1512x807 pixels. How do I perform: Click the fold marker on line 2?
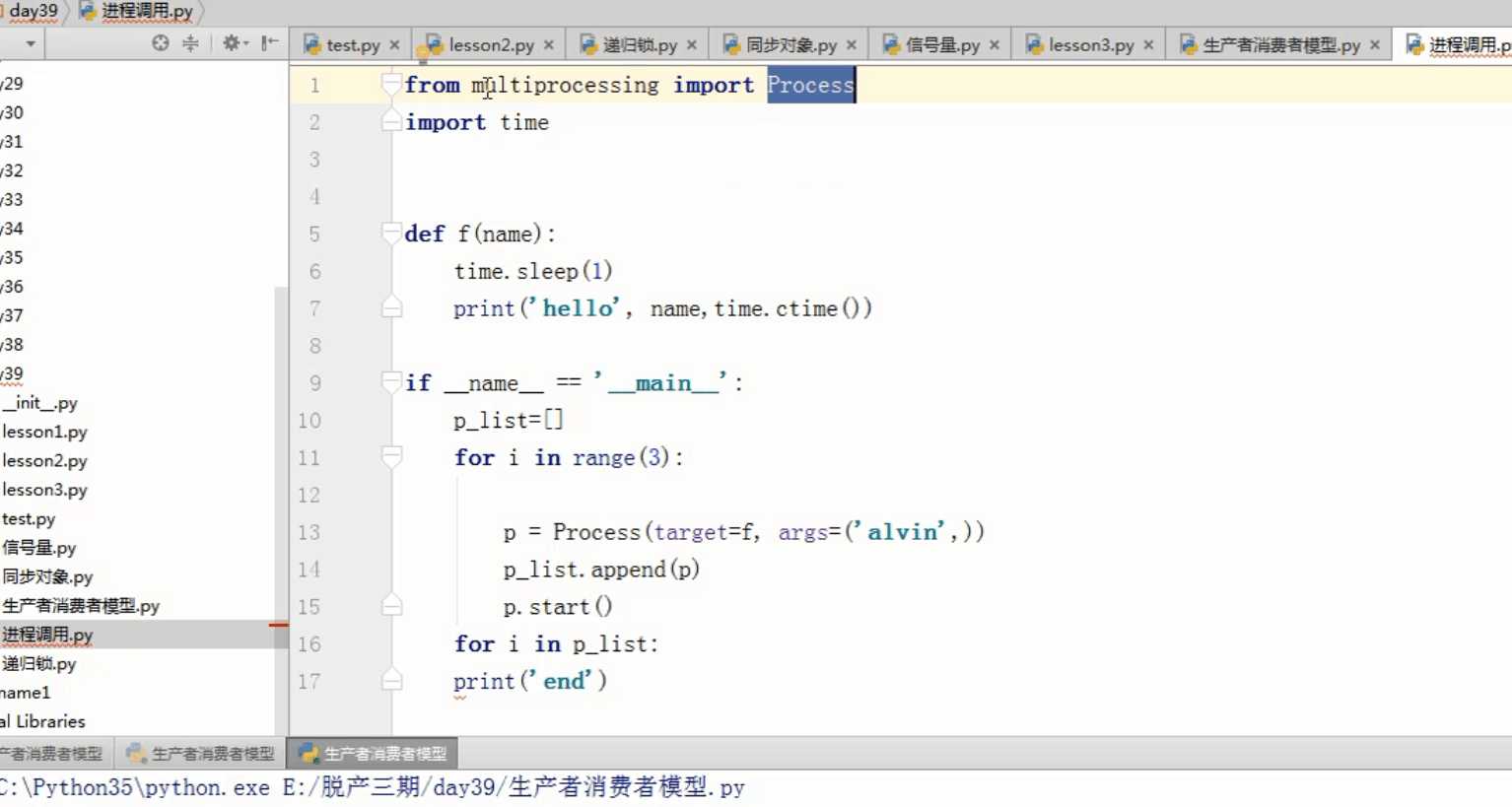pos(391,121)
